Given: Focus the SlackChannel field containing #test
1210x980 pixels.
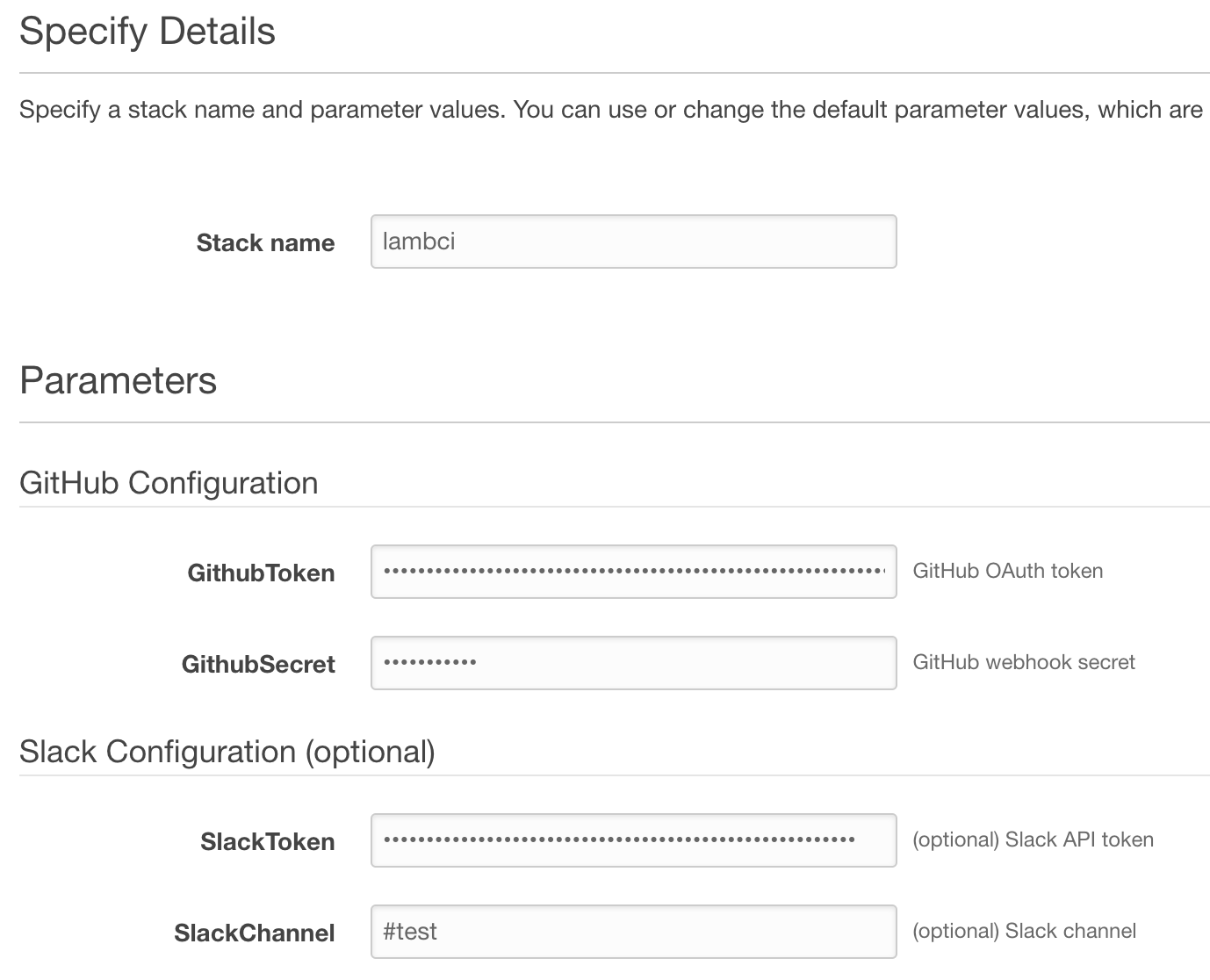Looking at the screenshot, I should coord(633,932).
